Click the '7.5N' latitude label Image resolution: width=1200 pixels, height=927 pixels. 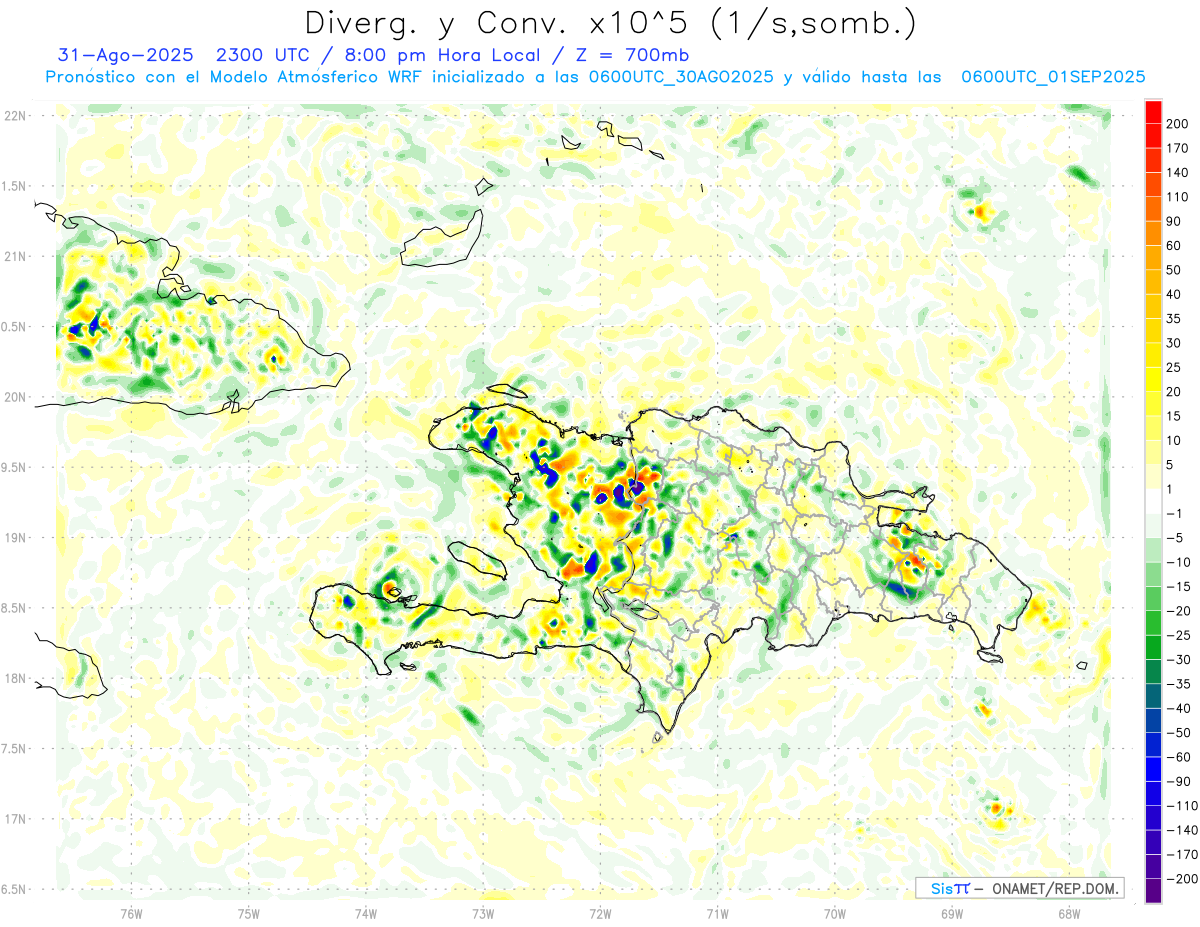tap(14, 749)
